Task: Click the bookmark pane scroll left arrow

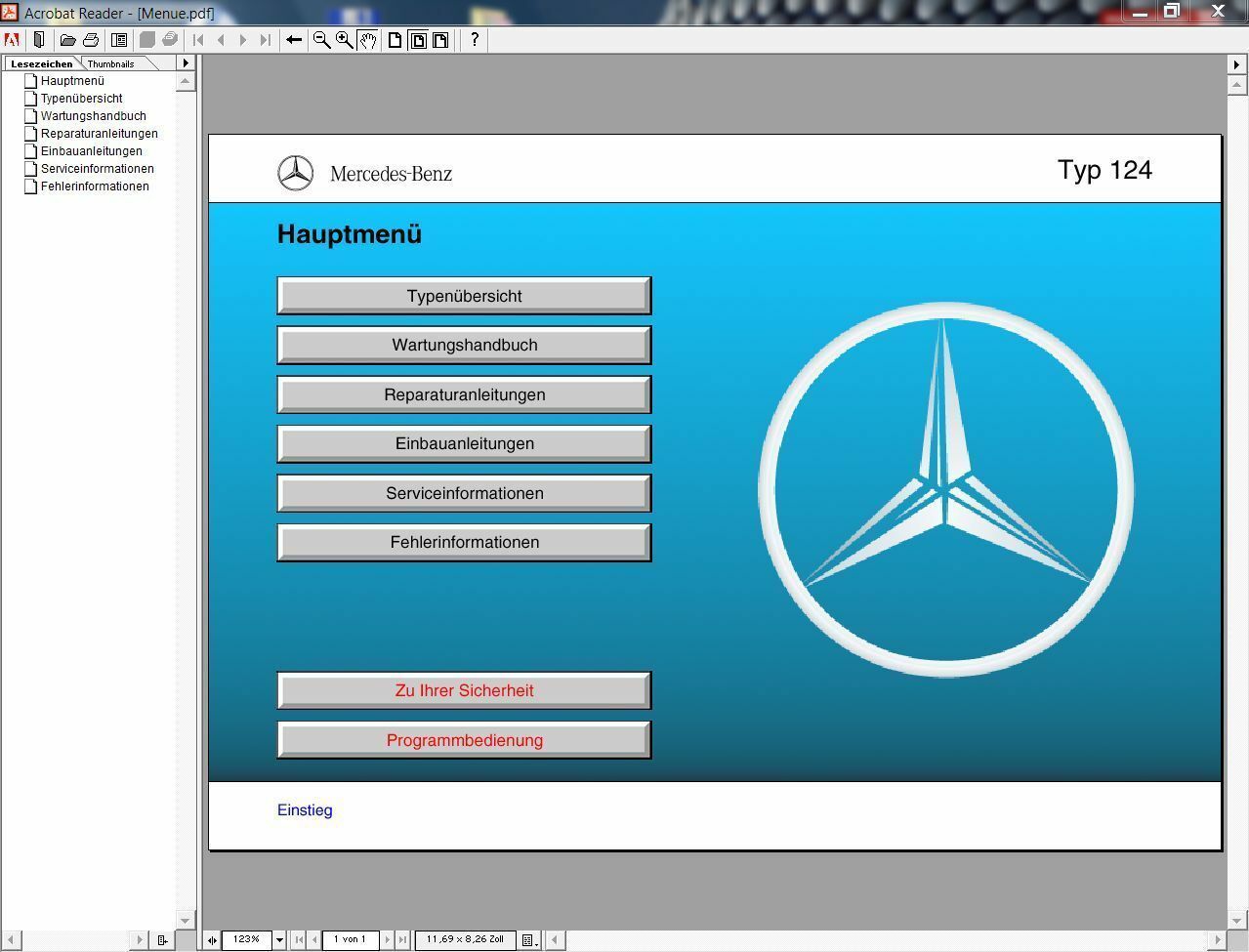Action: pyautogui.click(x=12, y=940)
